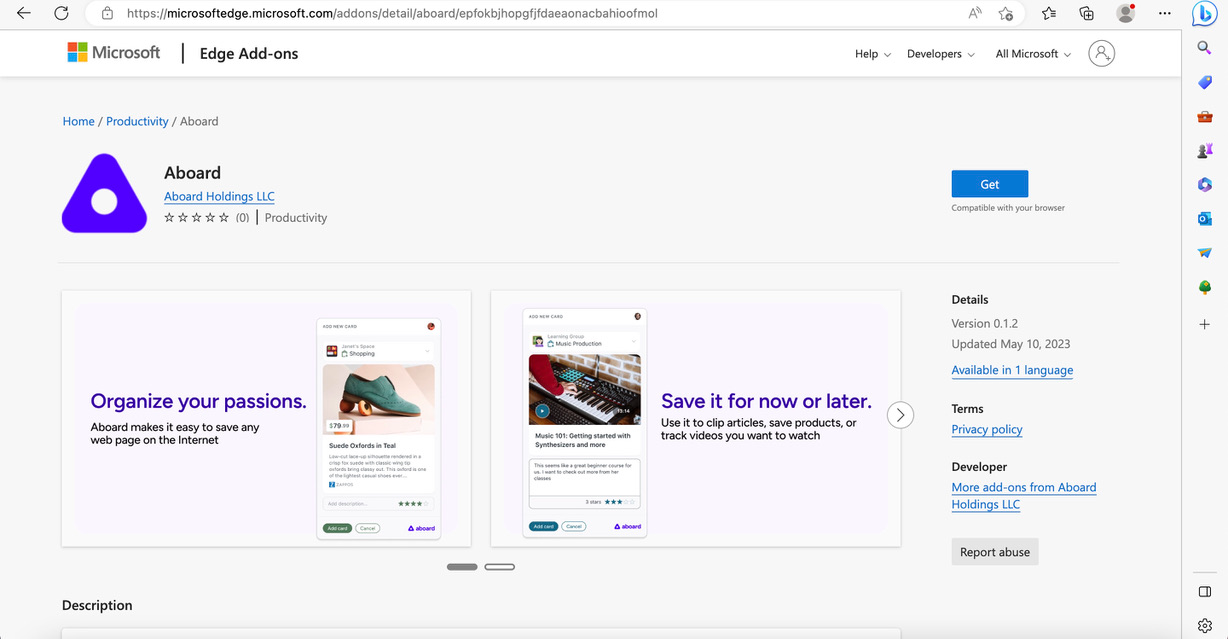Click the Microsoft logo in the header
1228x639 pixels.
coord(114,52)
